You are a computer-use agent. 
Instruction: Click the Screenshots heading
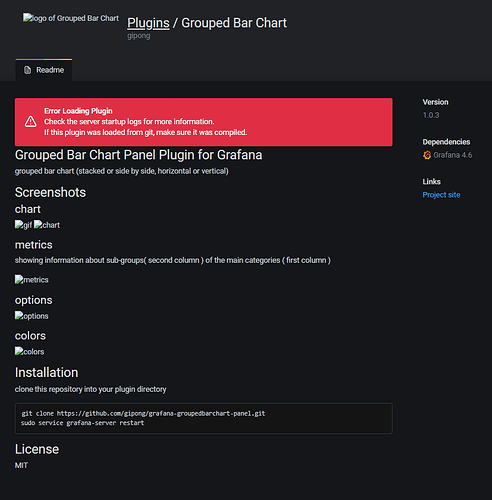coord(50,192)
